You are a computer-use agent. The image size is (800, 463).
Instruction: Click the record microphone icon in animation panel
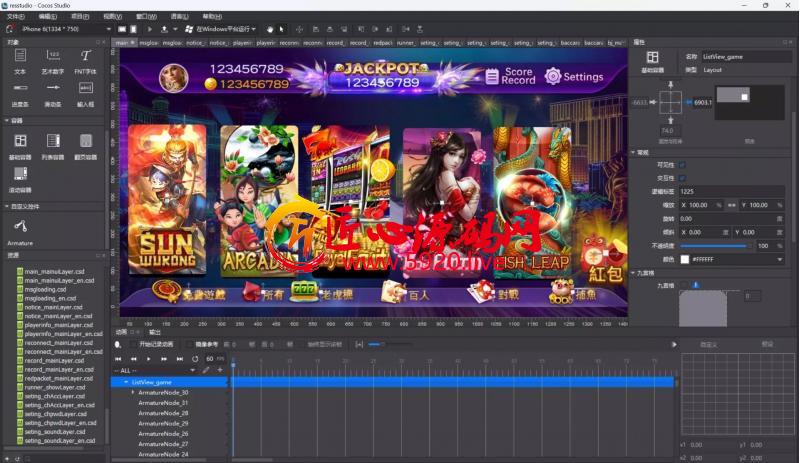pyautogui.click(x=118, y=345)
